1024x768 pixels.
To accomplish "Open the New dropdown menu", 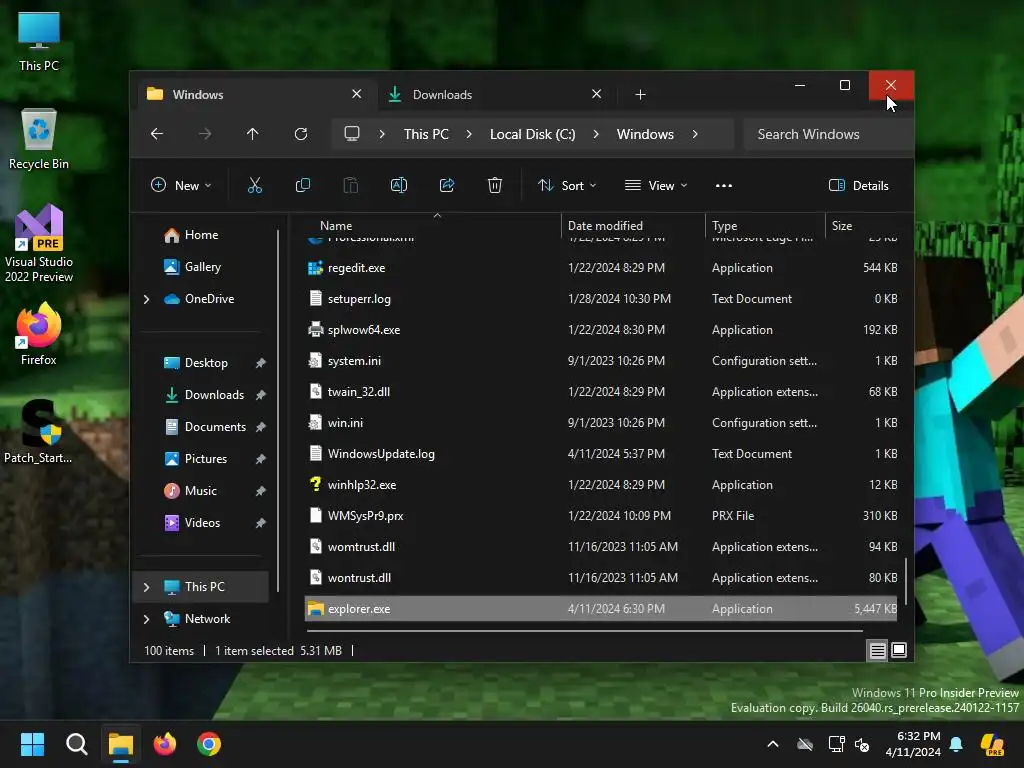I will pos(181,185).
